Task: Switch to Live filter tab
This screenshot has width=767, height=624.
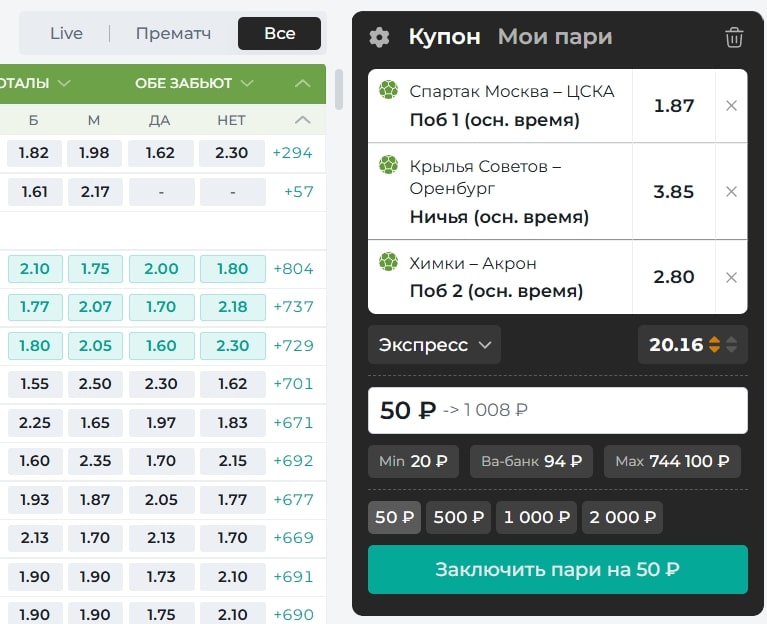Action: tap(67, 33)
